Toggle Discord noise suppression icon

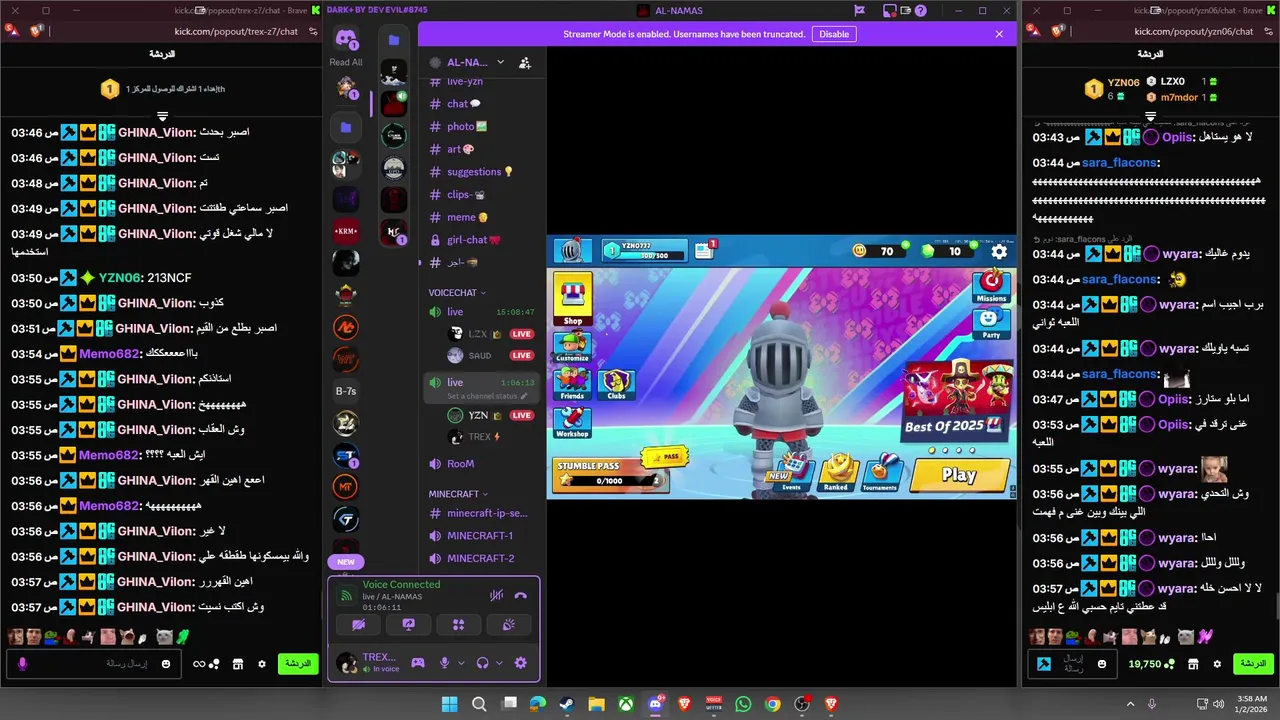(x=496, y=595)
